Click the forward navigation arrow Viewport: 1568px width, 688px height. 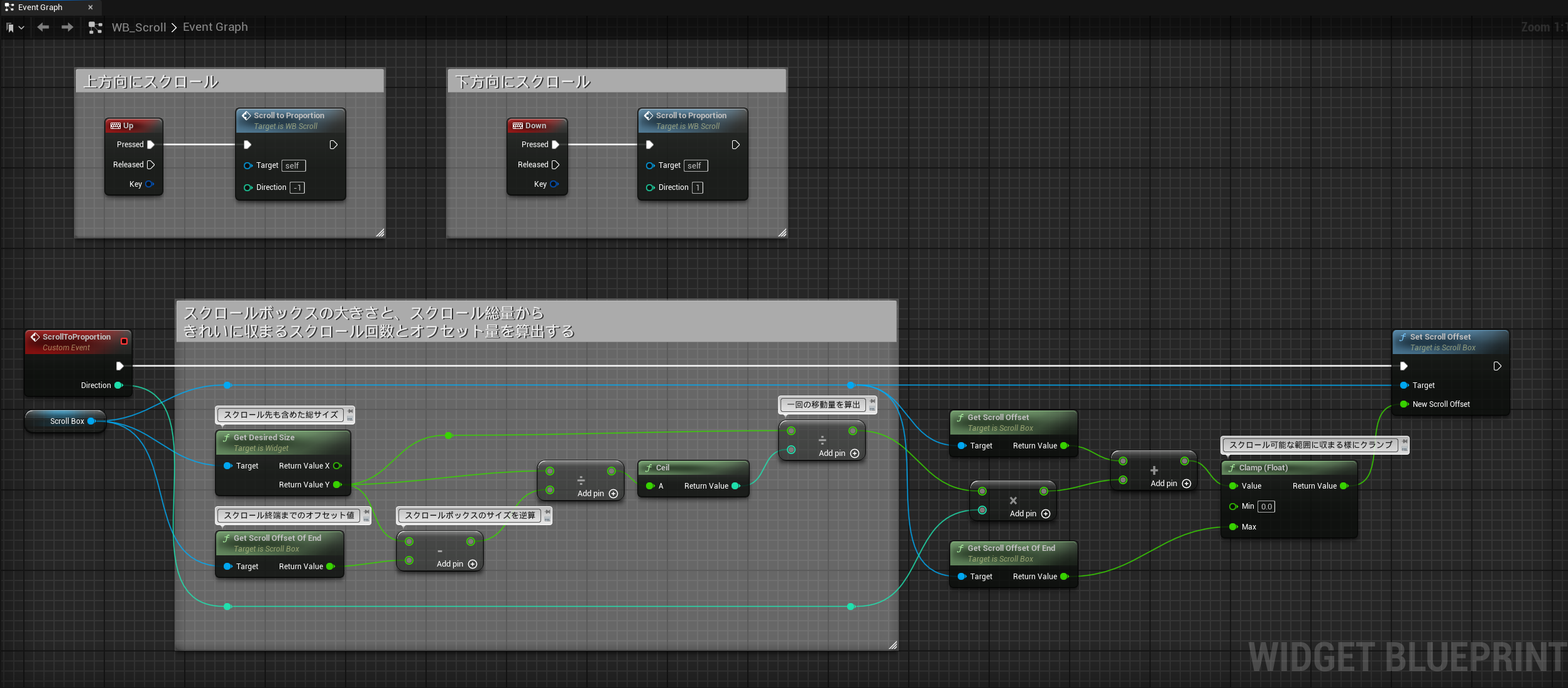point(67,27)
